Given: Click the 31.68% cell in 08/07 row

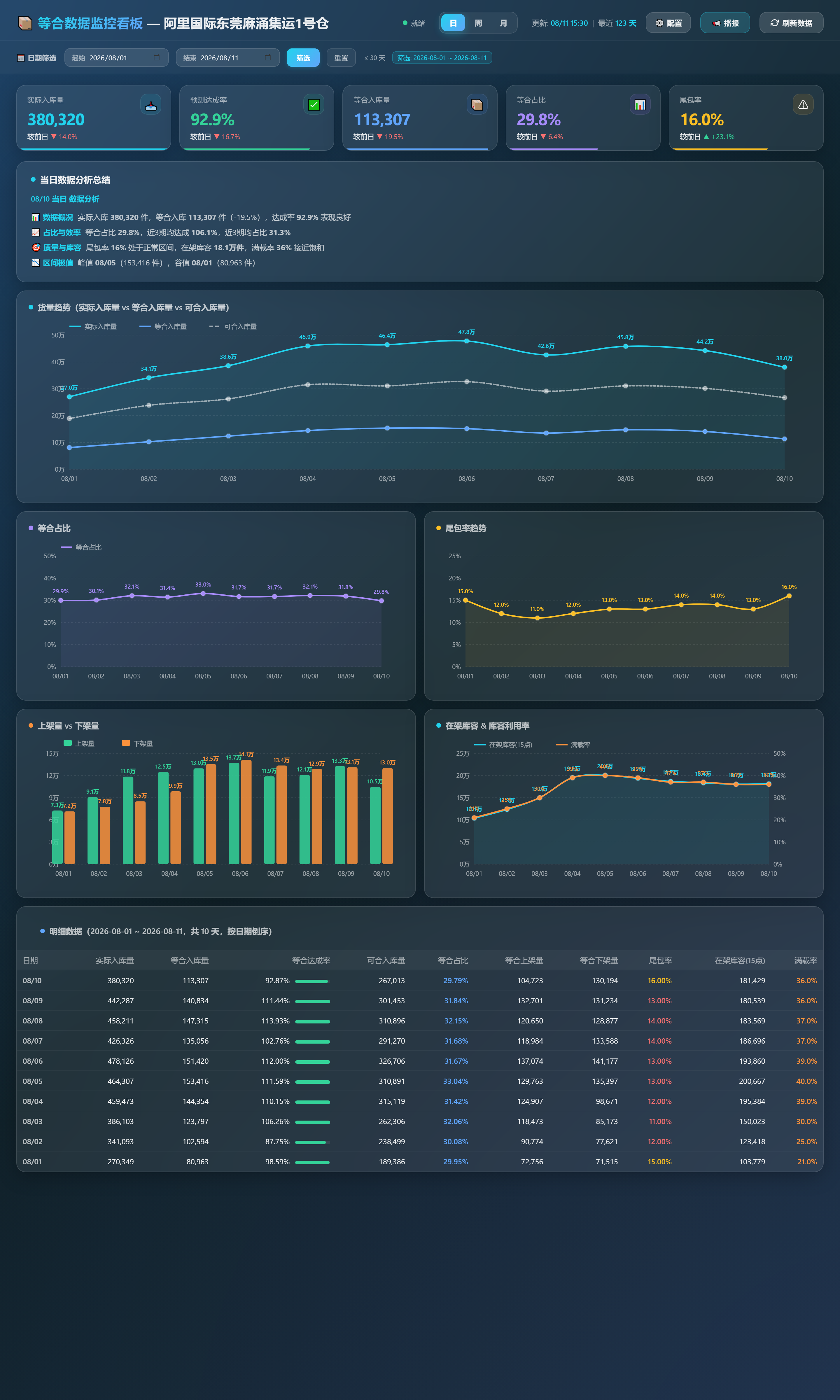Looking at the screenshot, I should (456, 1041).
